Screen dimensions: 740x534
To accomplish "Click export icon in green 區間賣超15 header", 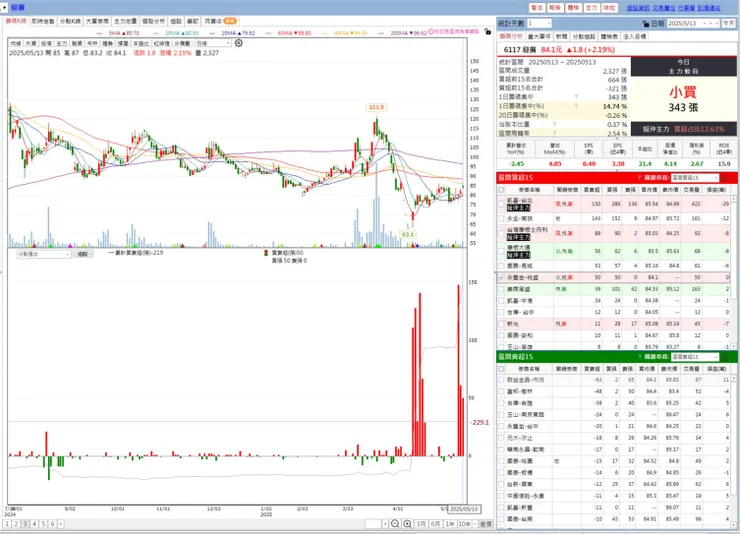I will click(x=725, y=357).
